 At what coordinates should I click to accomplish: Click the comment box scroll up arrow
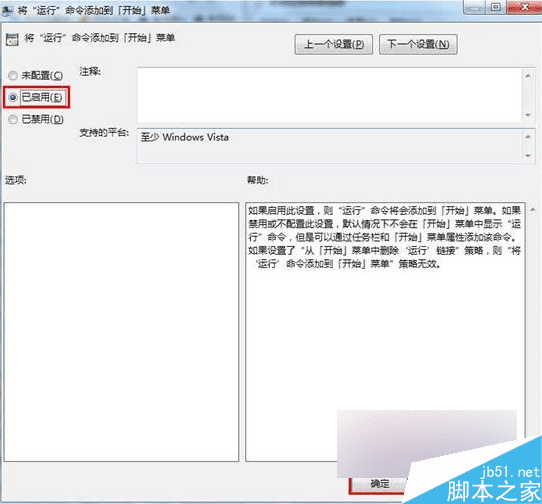pos(528,75)
